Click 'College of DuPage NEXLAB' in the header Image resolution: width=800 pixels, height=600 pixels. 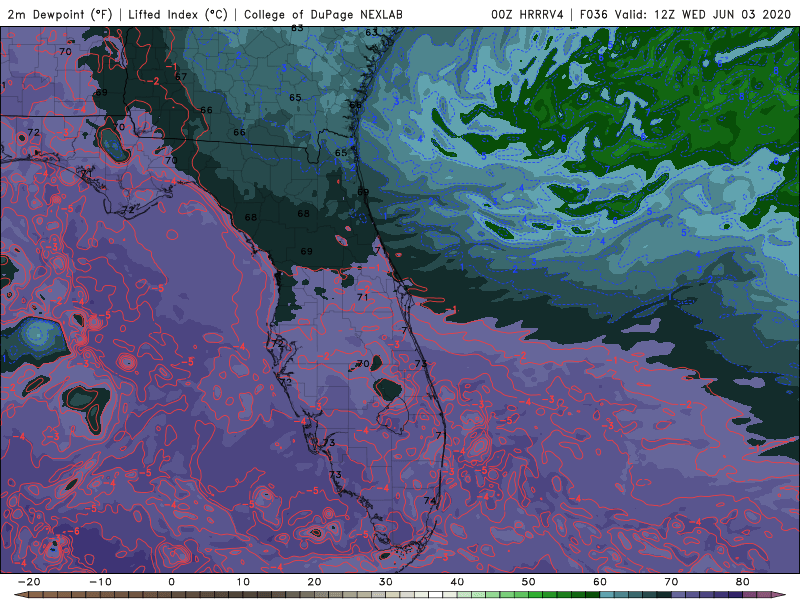coord(323,14)
